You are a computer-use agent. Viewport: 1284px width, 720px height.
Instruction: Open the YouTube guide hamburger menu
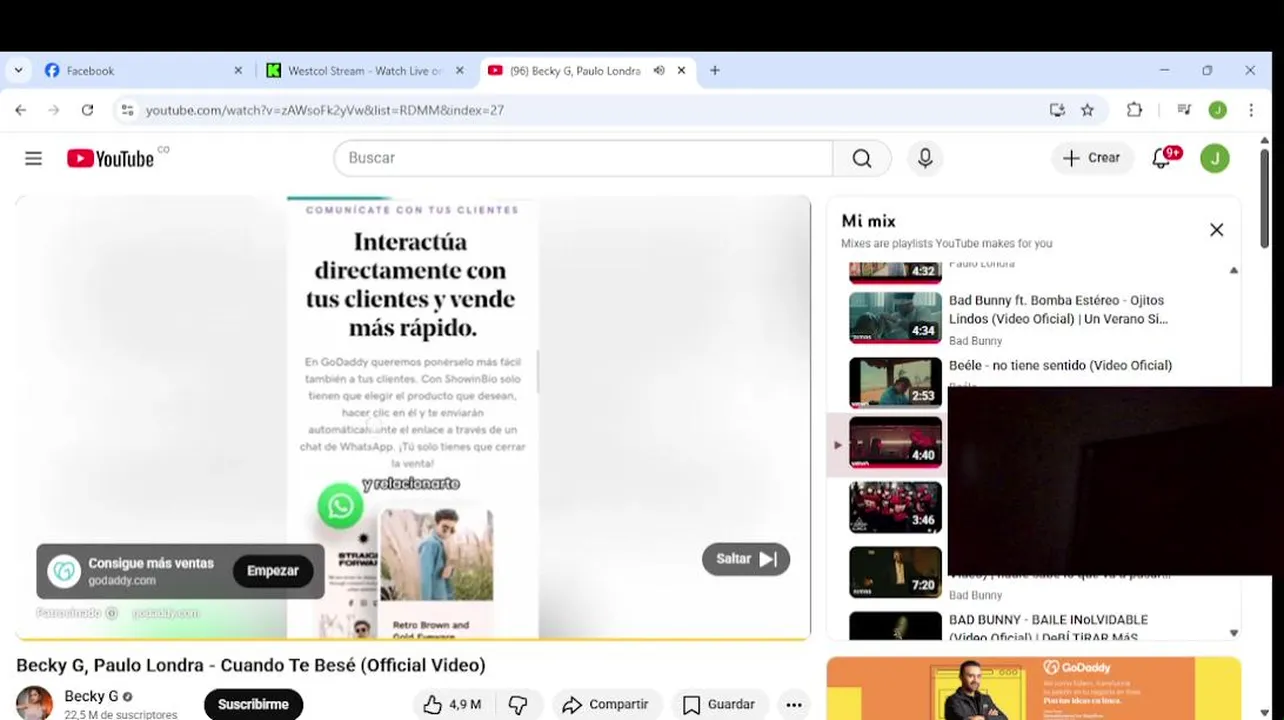(33, 158)
